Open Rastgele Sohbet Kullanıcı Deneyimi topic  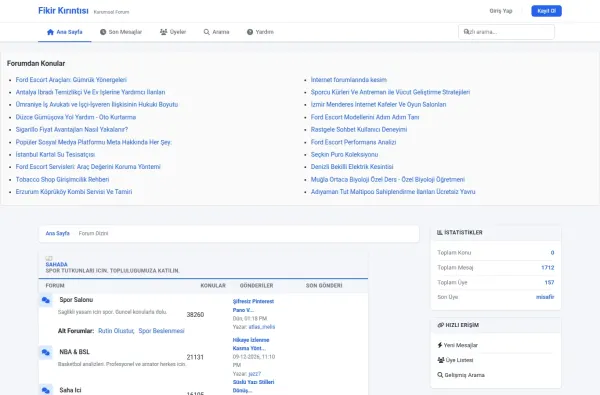[359, 129]
